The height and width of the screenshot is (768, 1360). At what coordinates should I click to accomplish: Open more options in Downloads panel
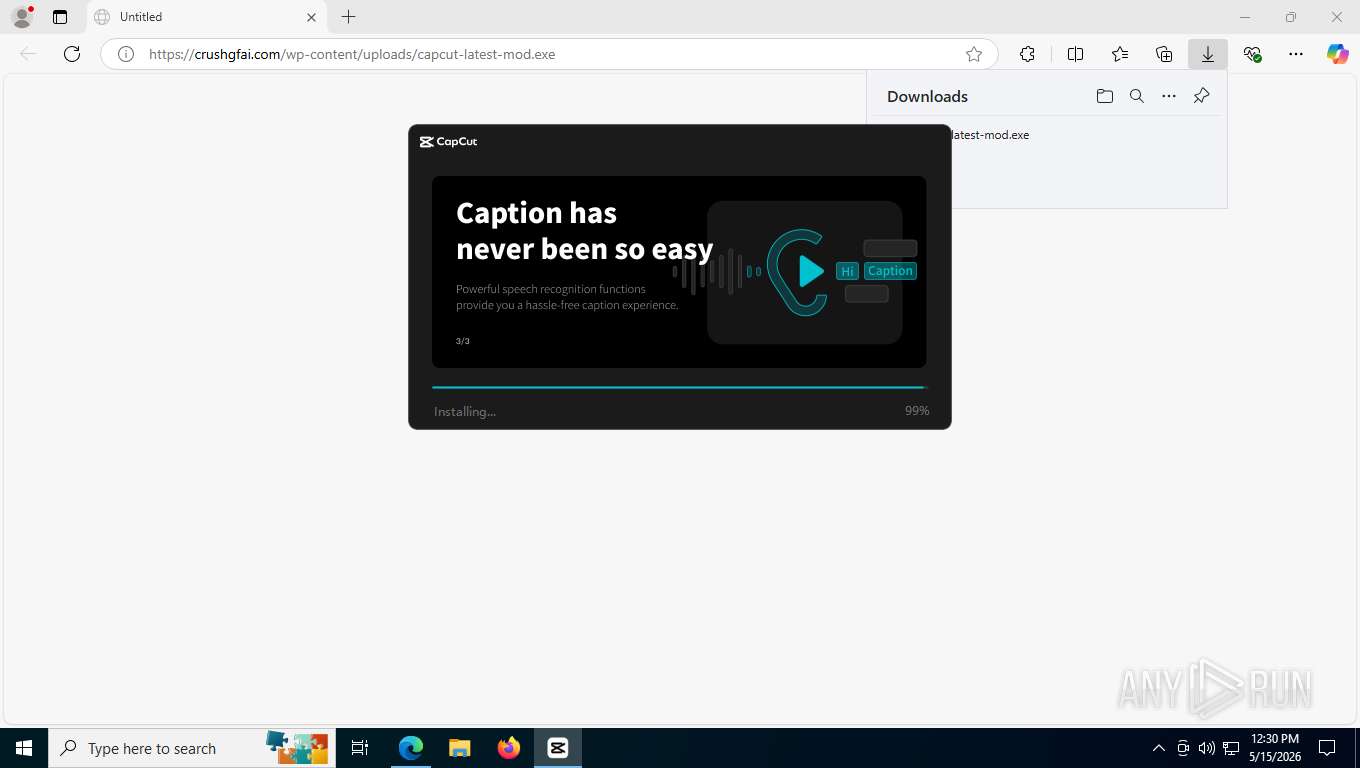1169,96
